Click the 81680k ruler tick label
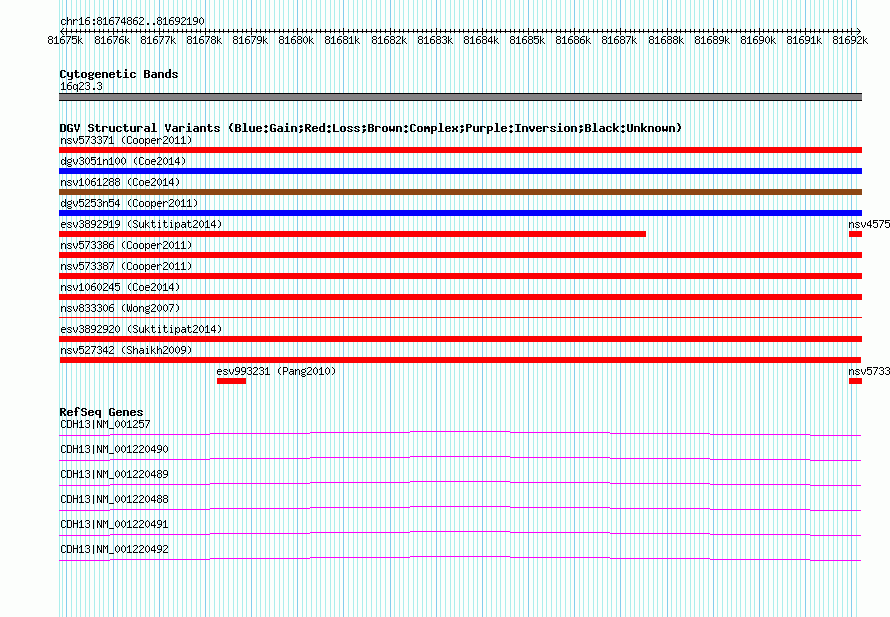890x617 pixels. [x=296, y=40]
